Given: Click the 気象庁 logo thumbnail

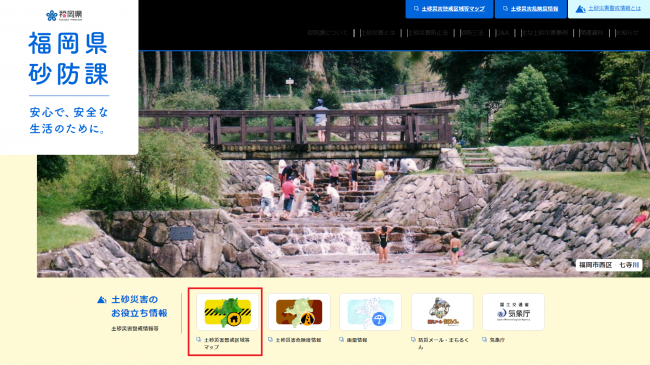Looking at the screenshot, I should [513, 312].
